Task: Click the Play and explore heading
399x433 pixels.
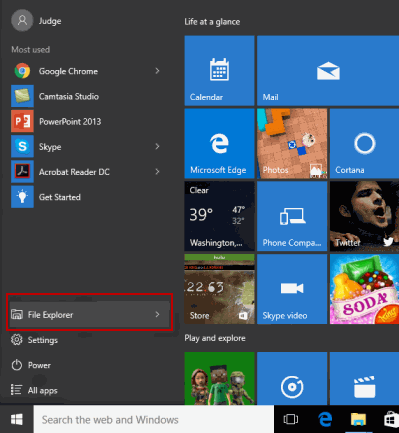Action: tap(215, 338)
